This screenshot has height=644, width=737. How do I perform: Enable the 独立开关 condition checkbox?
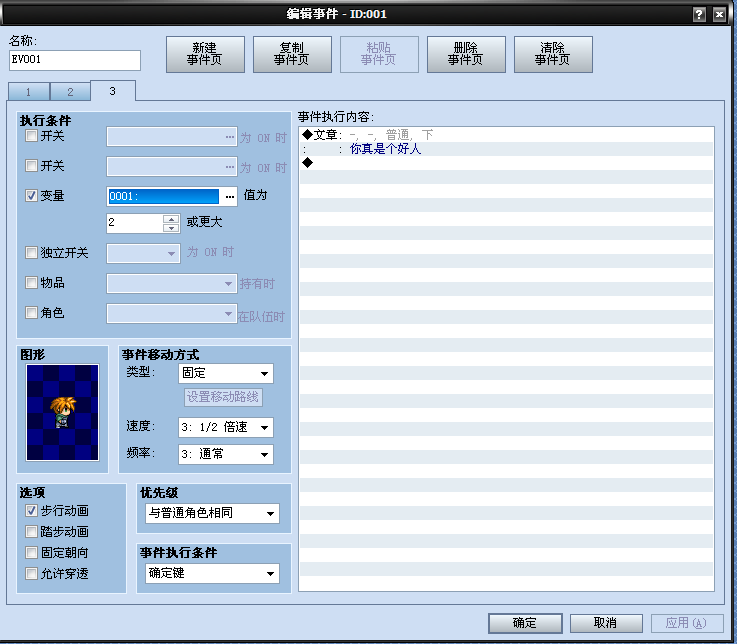[x=31, y=253]
